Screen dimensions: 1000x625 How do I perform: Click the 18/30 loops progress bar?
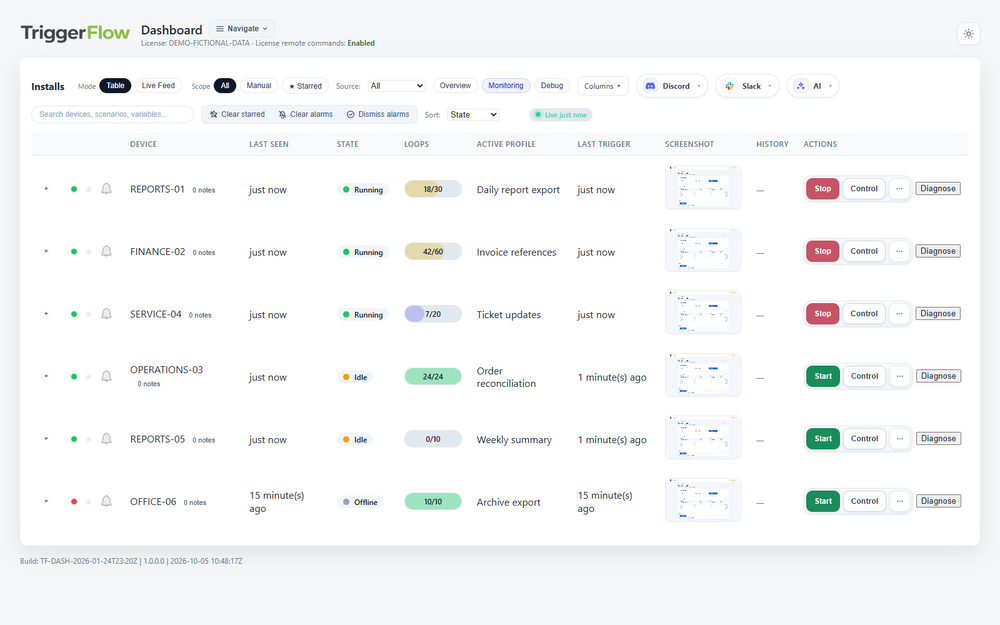[x=433, y=189]
